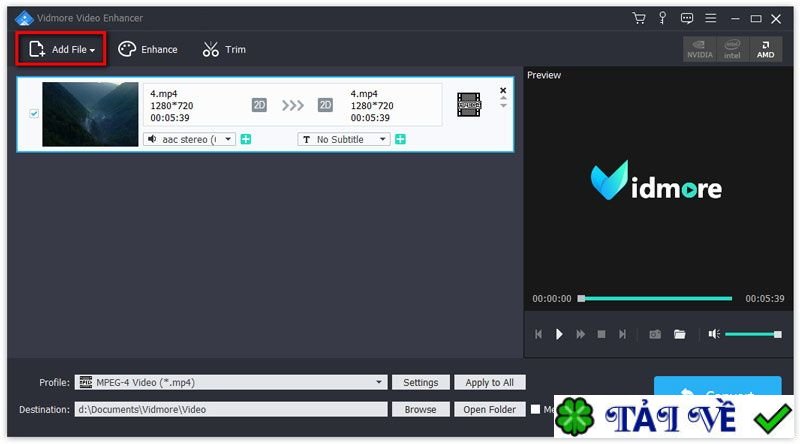
Task: Click the output 2D mode icon
Action: pyautogui.click(x=325, y=105)
